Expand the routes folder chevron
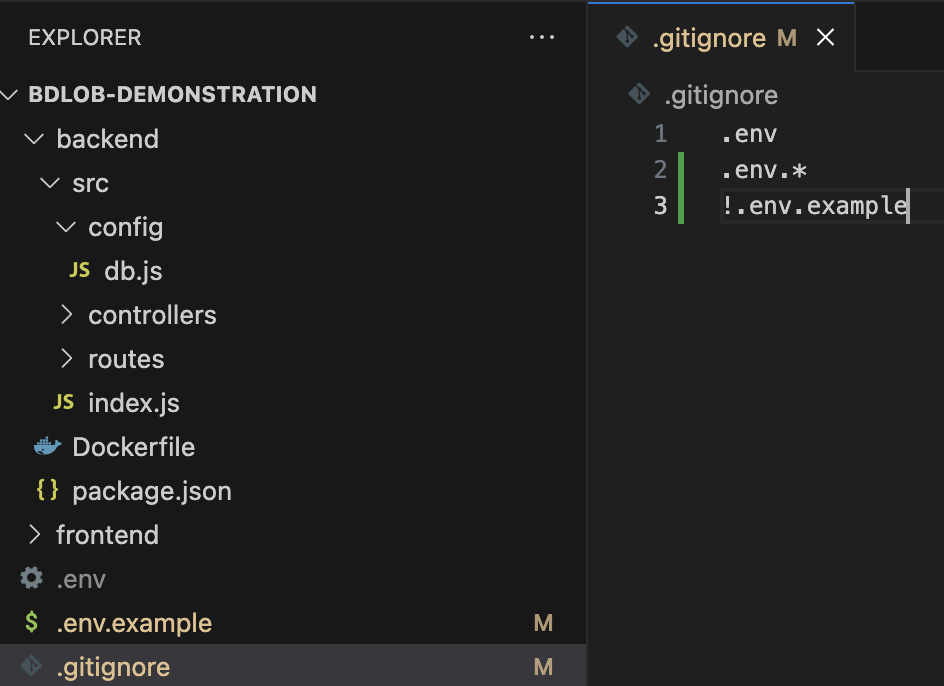Screen dimensions: 944x686 click(x=66, y=358)
